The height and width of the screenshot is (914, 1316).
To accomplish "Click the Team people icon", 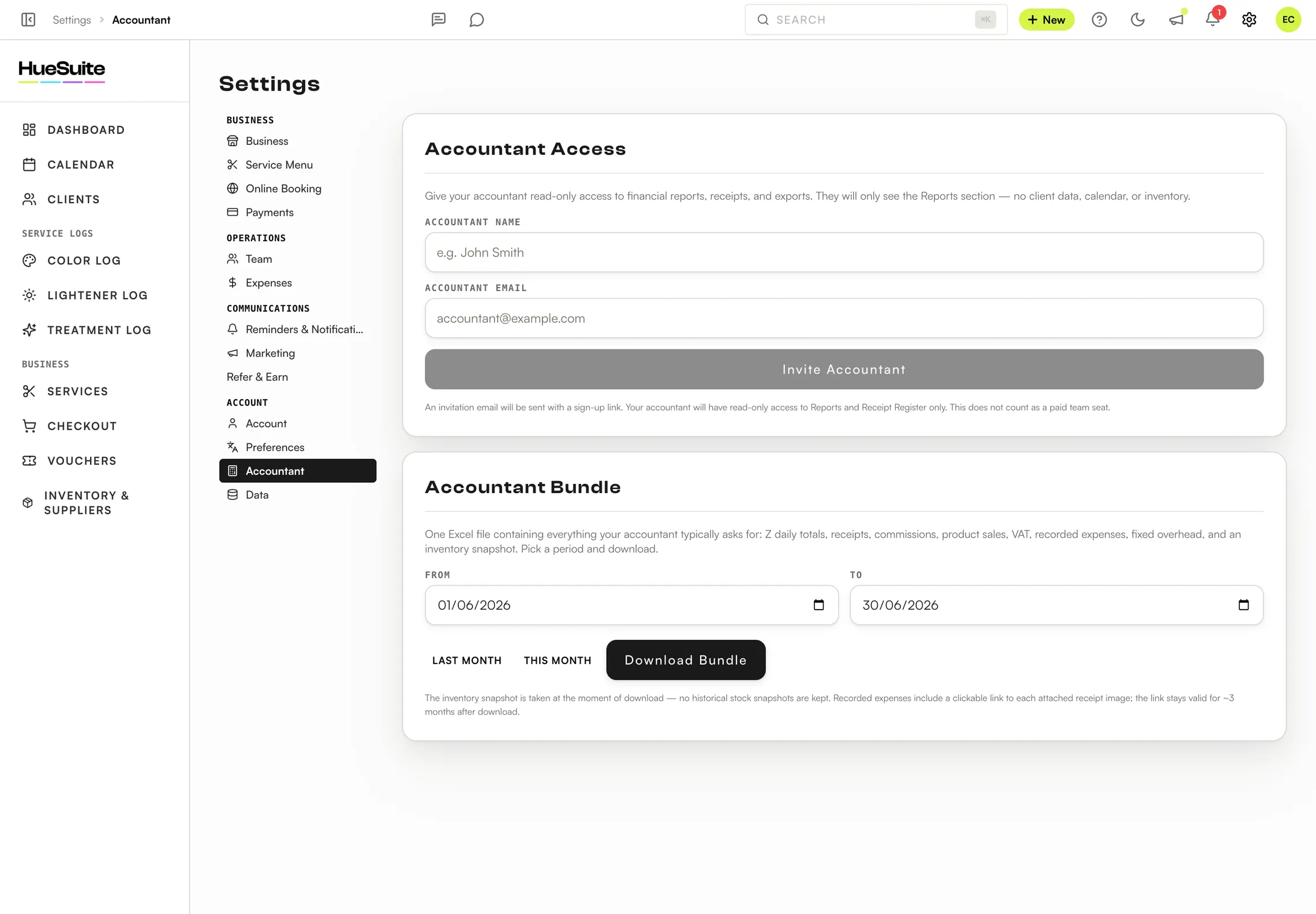I will tap(233, 259).
